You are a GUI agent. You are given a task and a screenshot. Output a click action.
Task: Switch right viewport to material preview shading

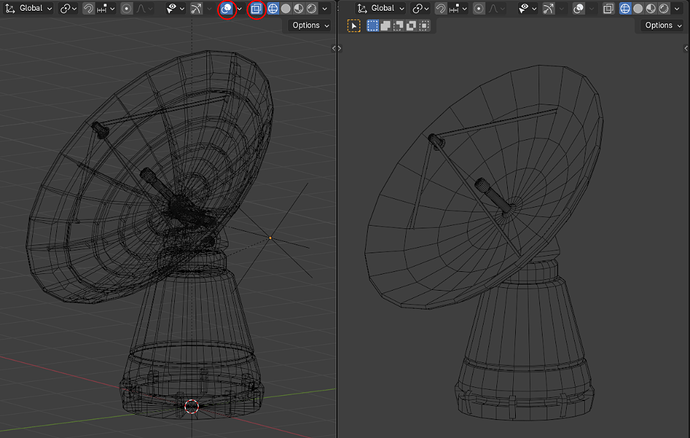653,8
